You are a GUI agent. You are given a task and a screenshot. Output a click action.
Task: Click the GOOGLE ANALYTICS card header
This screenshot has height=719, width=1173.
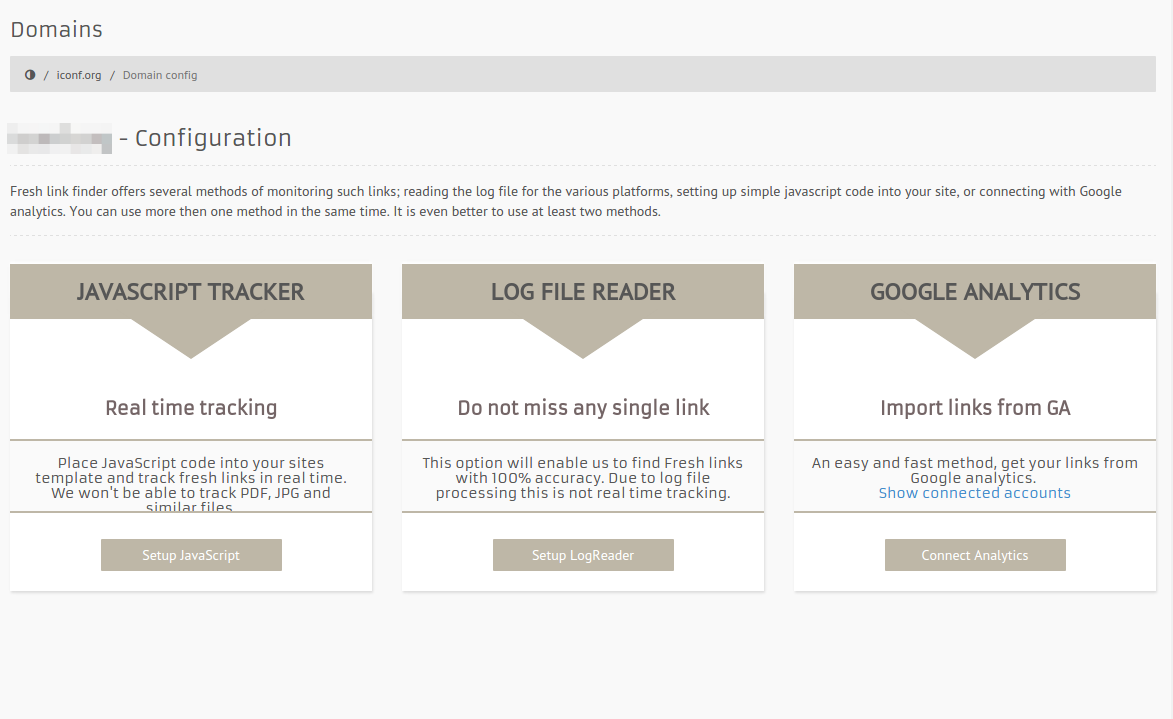tap(975, 292)
